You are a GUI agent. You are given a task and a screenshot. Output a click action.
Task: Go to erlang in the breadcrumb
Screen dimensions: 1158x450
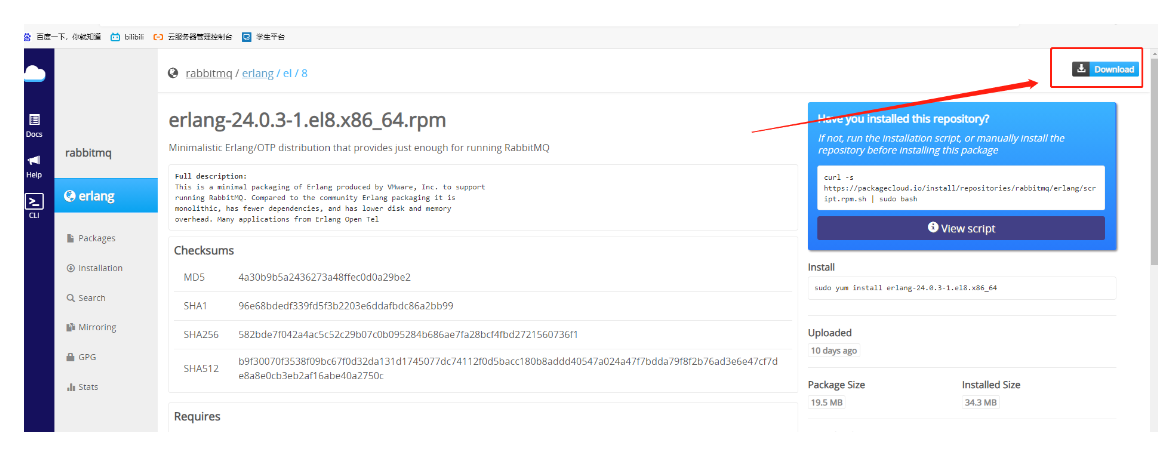click(258, 73)
